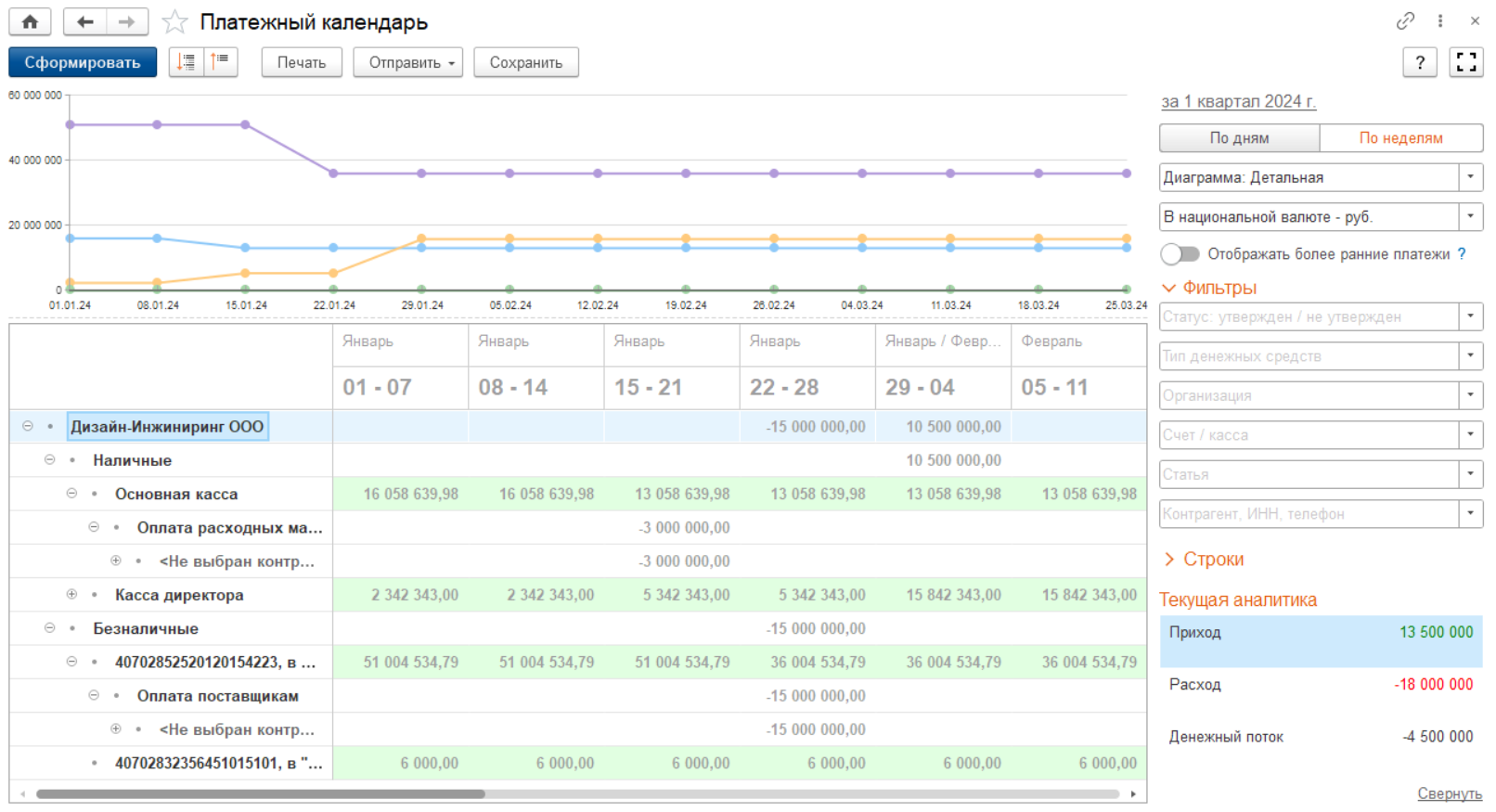The width and height of the screenshot is (1496, 812).
Task: Switch to the По неделям view
Action: click(1400, 138)
